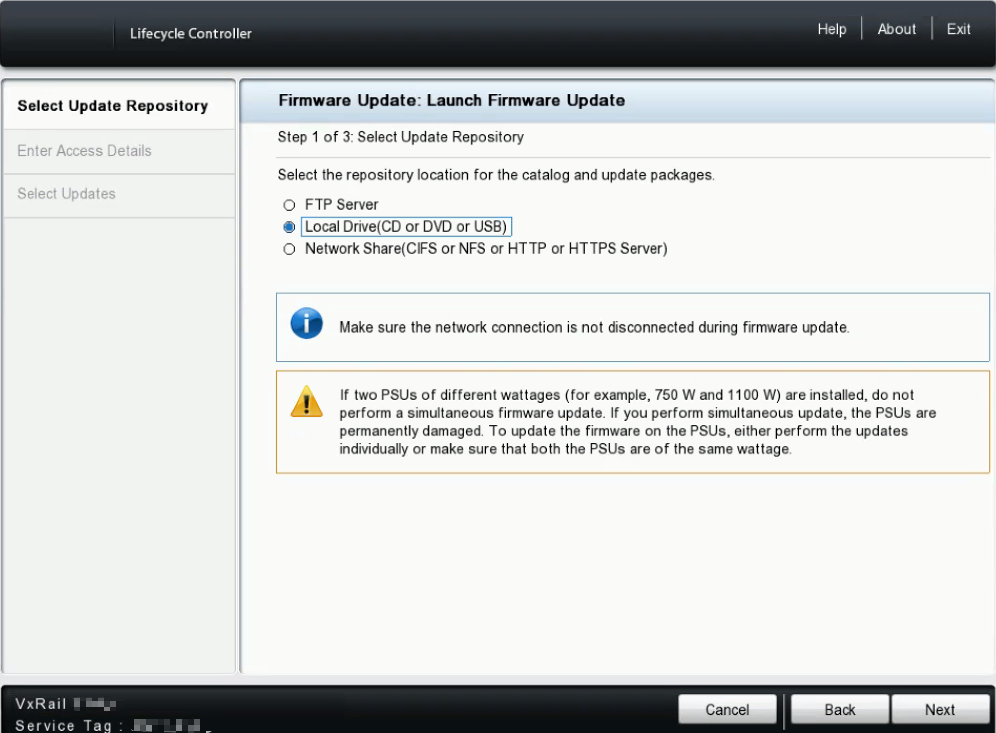The height and width of the screenshot is (733, 996).
Task: Click the Next button
Action: [940, 709]
